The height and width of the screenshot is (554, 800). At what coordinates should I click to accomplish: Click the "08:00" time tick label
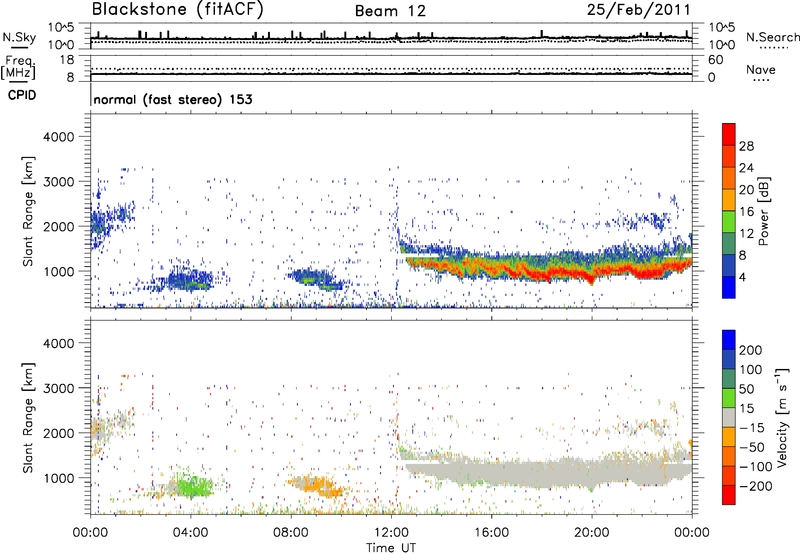pyautogui.click(x=291, y=532)
